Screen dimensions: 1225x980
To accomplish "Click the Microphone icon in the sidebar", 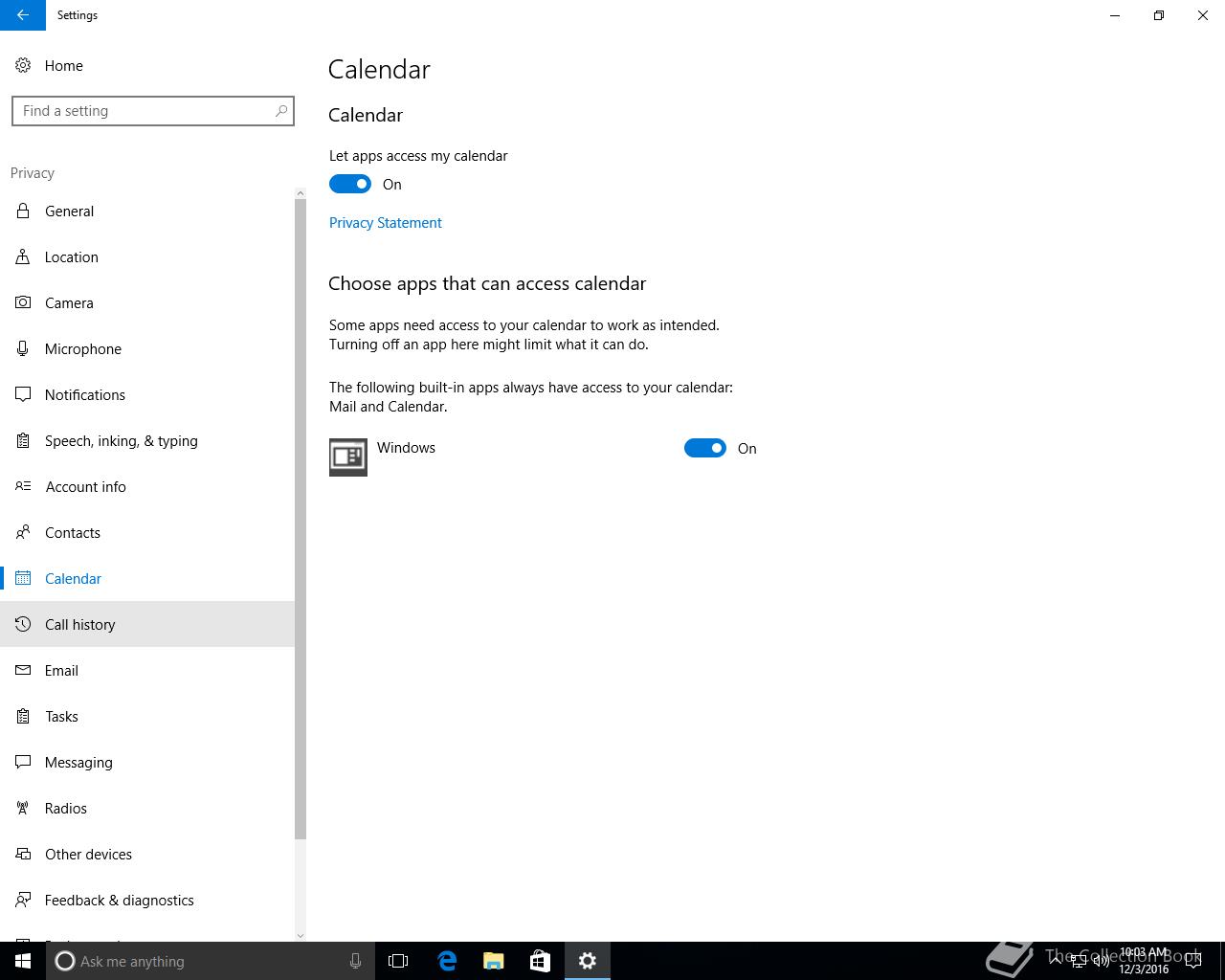I will point(23,349).
